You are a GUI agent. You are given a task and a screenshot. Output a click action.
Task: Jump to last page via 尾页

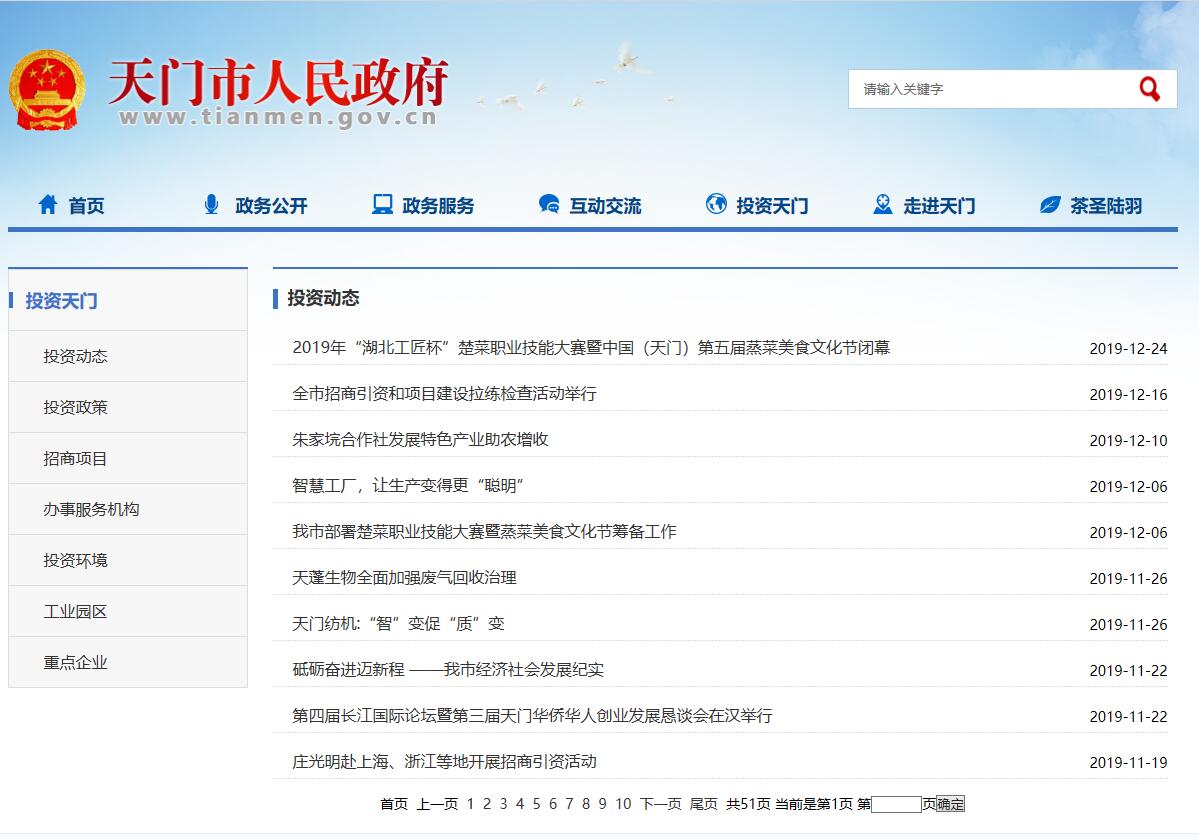pyautogui.click(x=703, y=804)
